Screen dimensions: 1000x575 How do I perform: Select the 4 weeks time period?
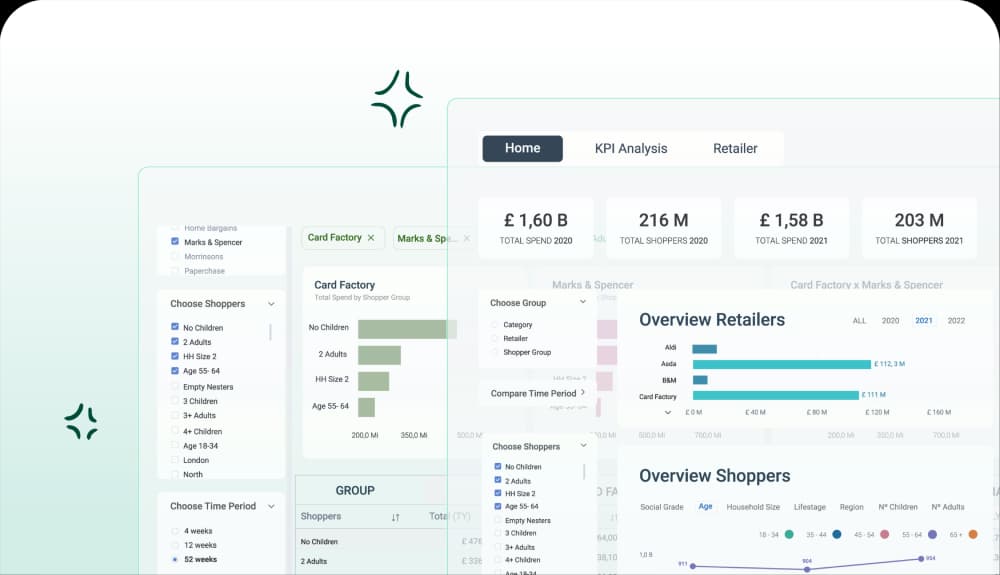coord(175,530)
